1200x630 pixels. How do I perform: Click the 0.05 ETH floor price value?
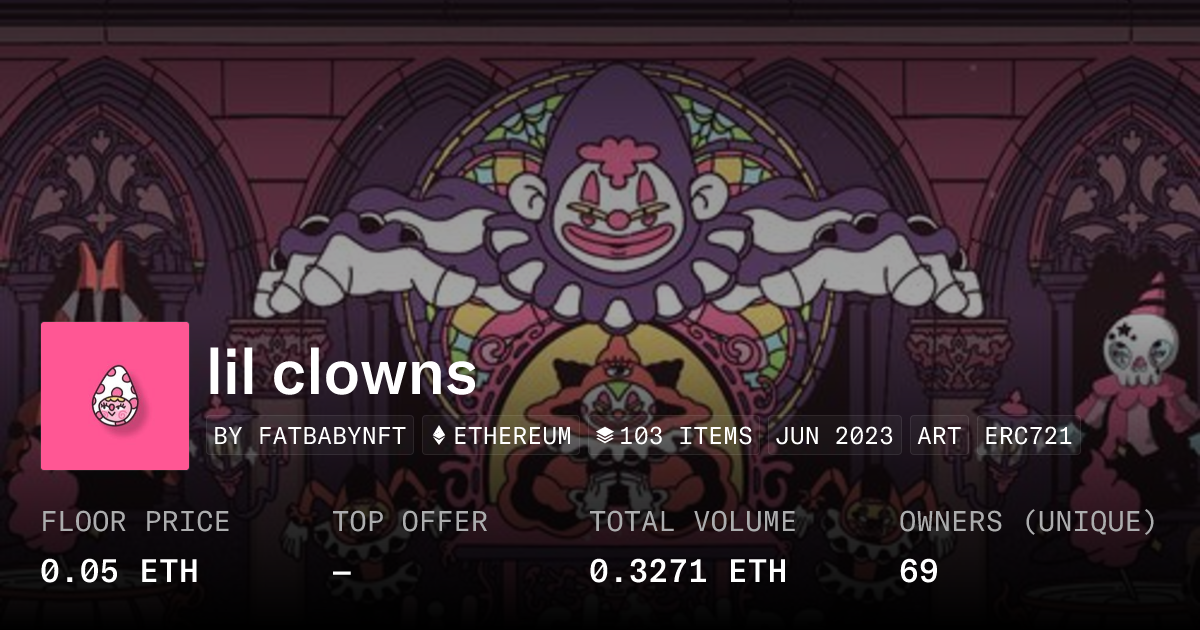coord(119,571)
